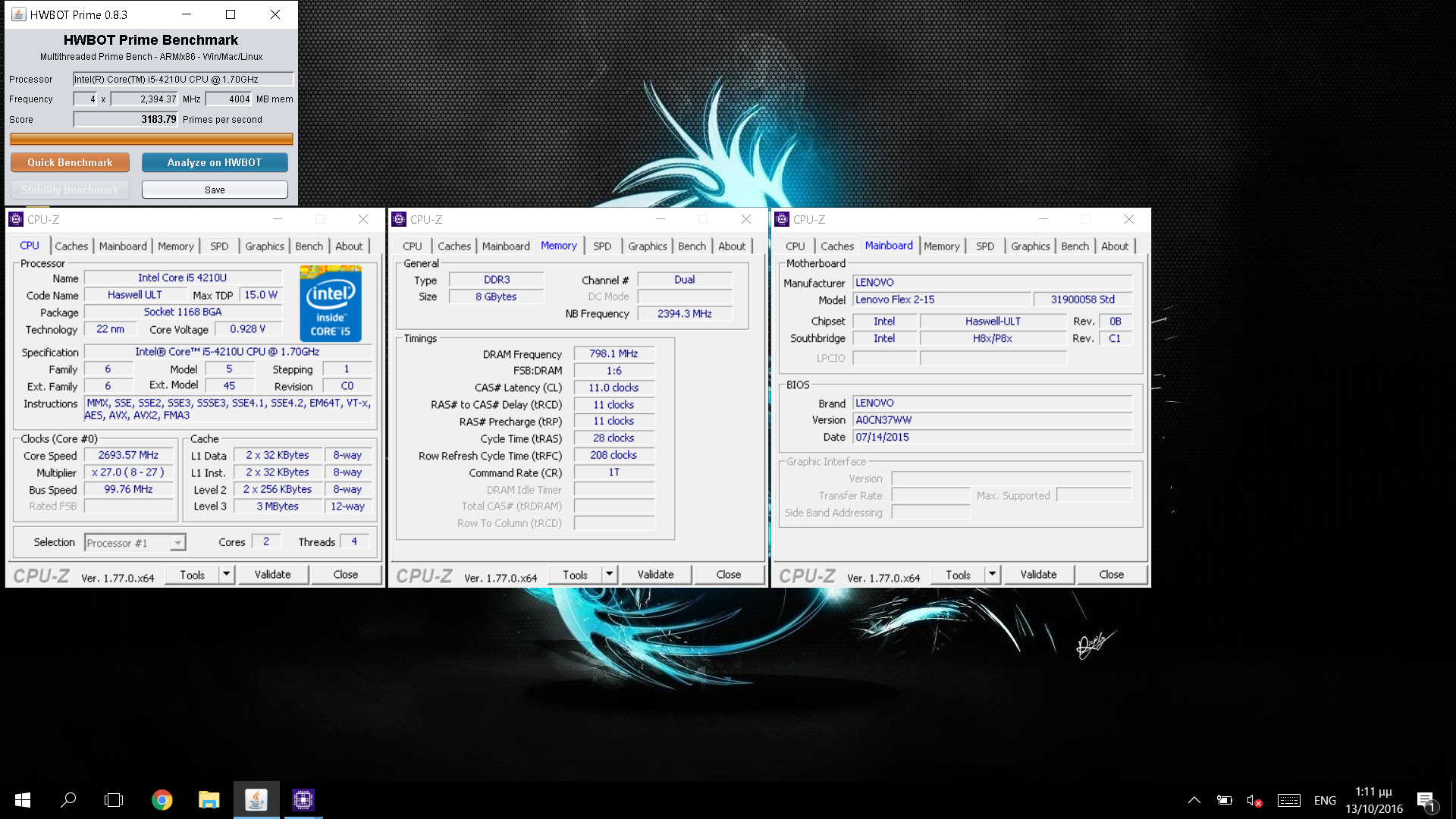Expand Tools dropdown arrow in Memory CPU-Z window

point(609,575)
